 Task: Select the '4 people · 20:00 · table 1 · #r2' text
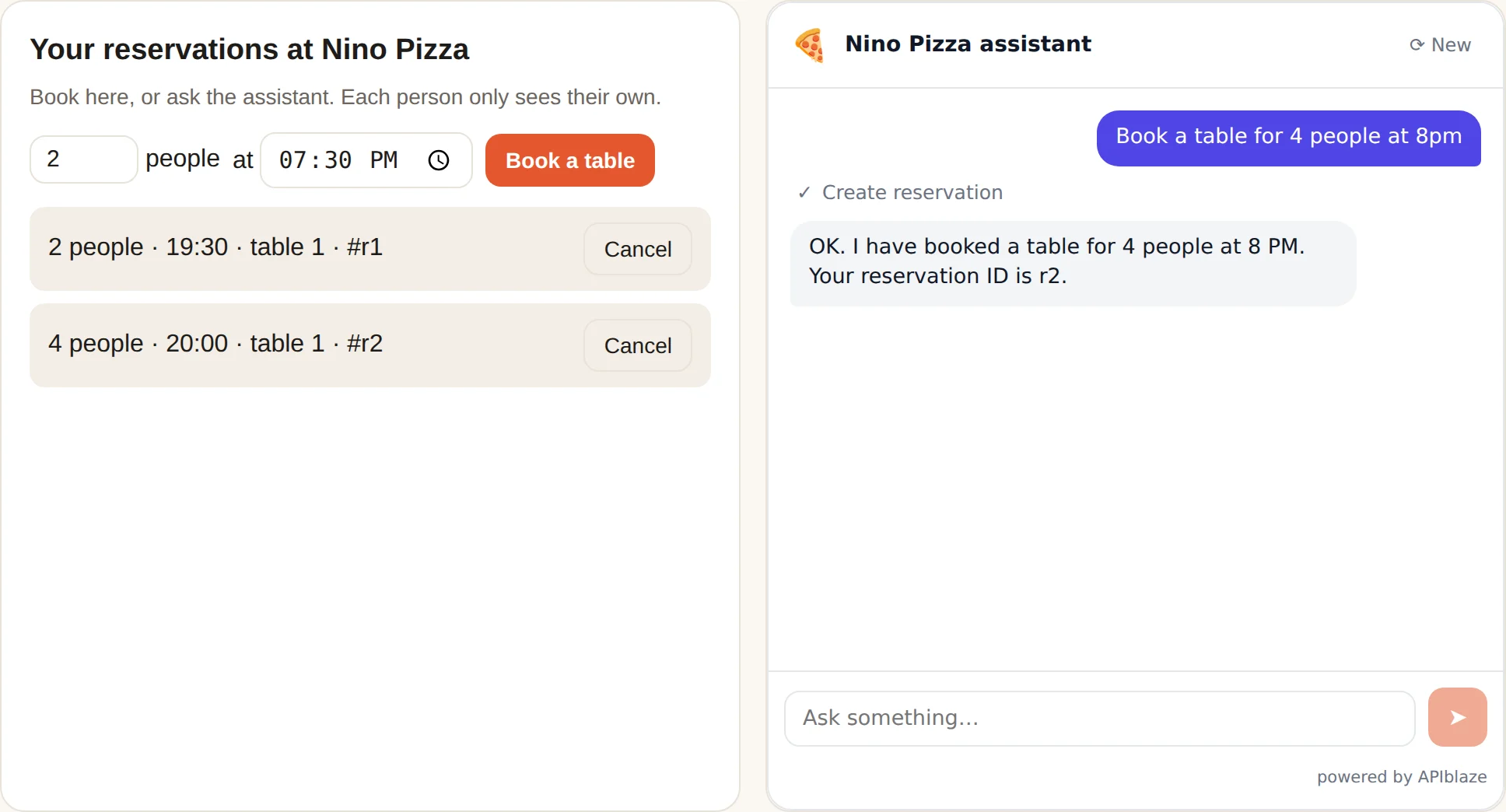215,344
